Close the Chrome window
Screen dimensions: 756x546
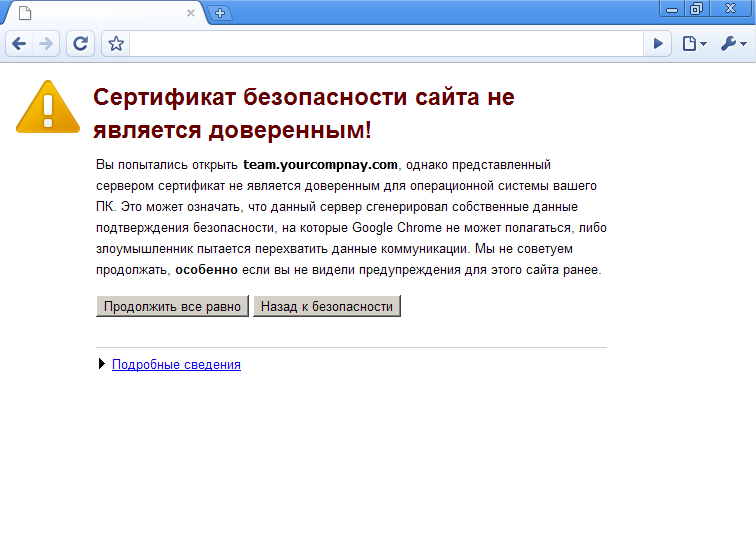(x=731, y=9)
